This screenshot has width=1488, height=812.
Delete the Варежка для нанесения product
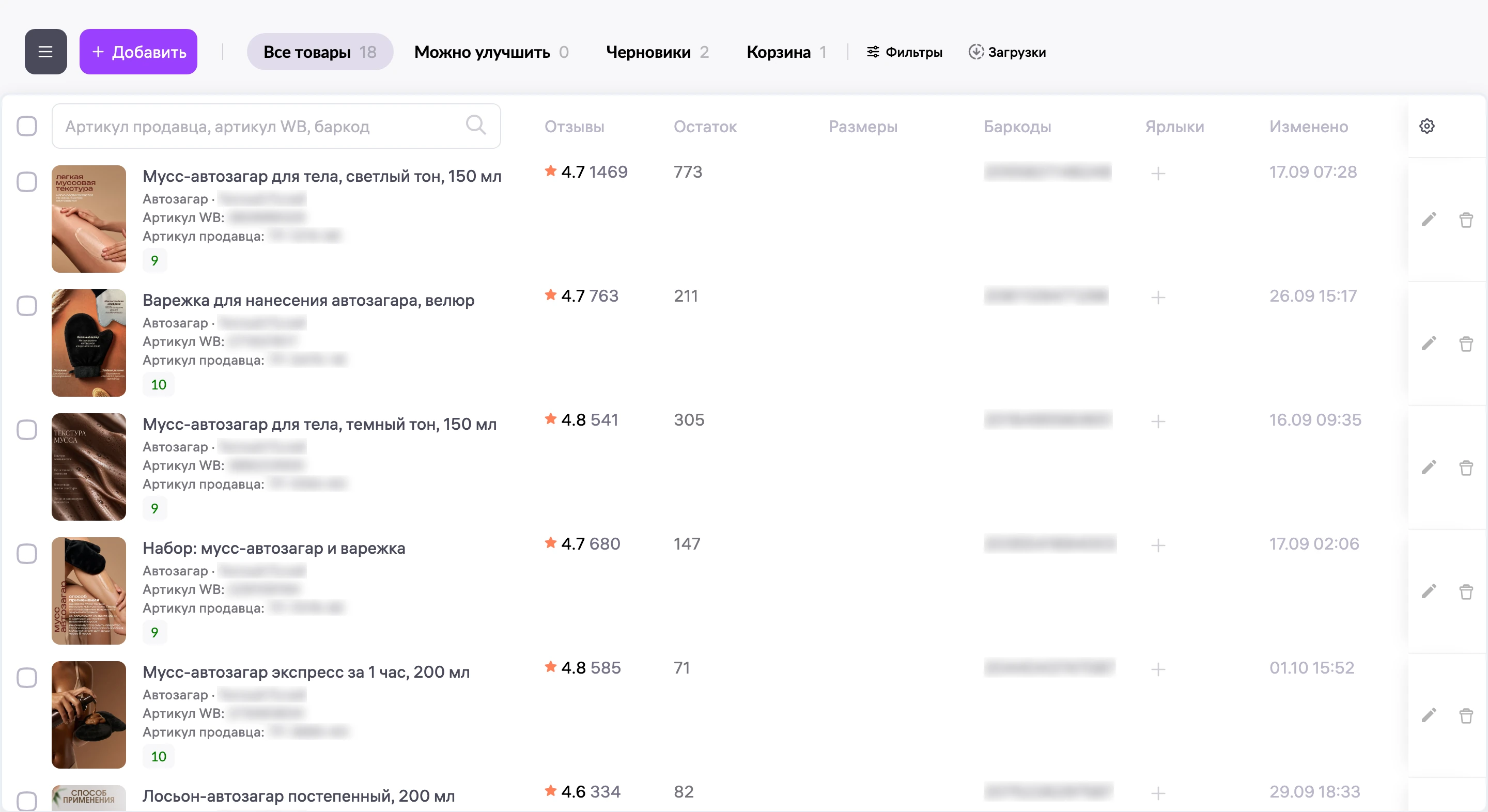[x=1466, y=343]
